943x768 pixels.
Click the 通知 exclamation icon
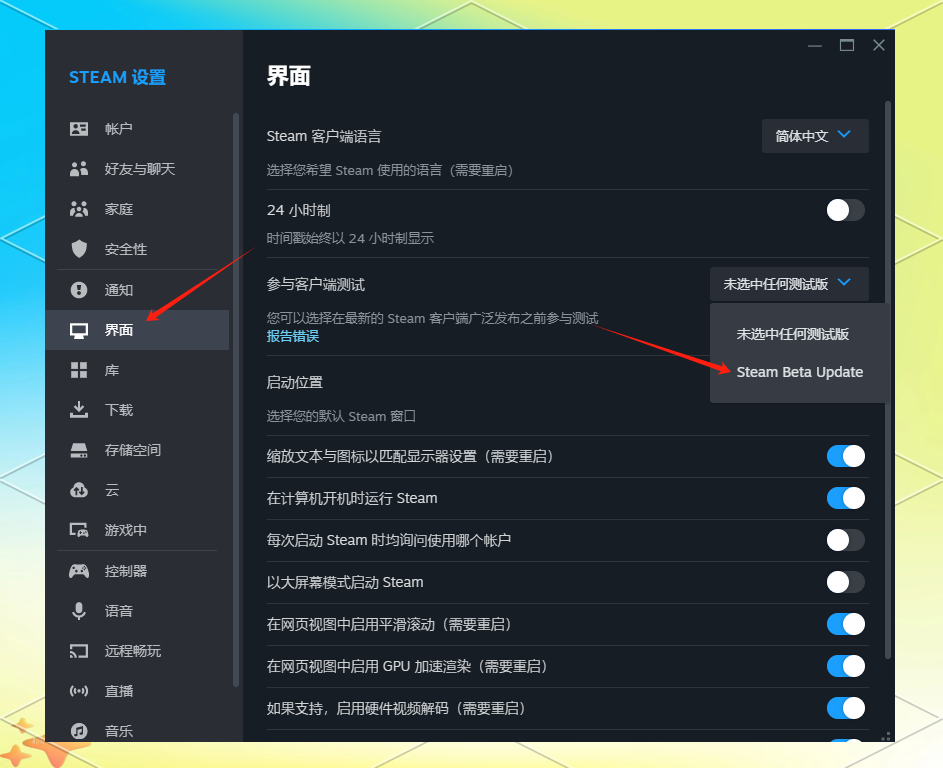[79, 290]
